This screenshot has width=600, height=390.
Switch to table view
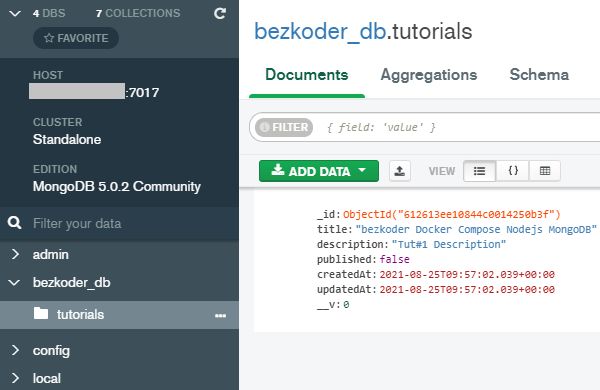[x=545, y=171]
